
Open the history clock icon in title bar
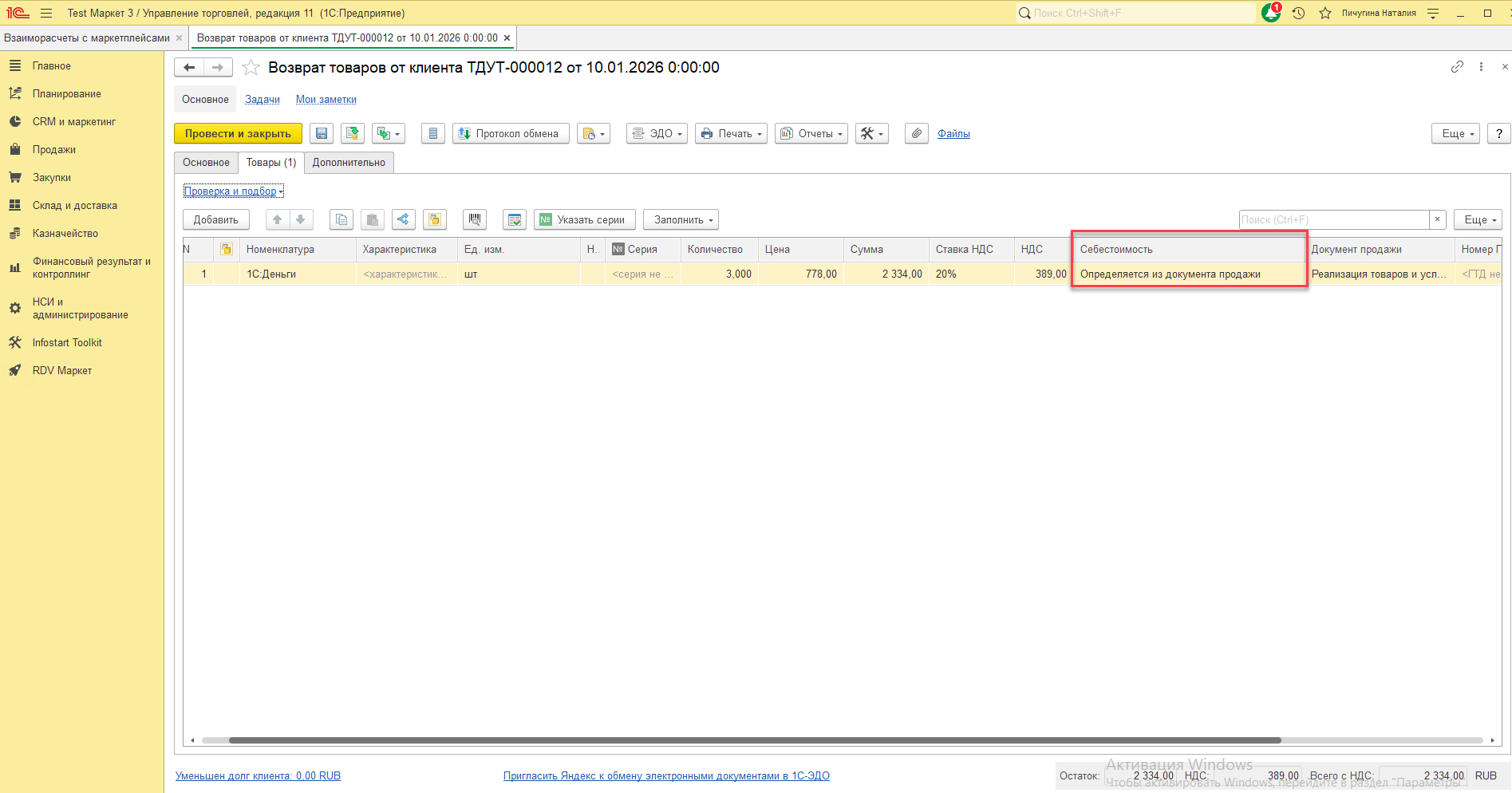click(x=1299, y=13)
